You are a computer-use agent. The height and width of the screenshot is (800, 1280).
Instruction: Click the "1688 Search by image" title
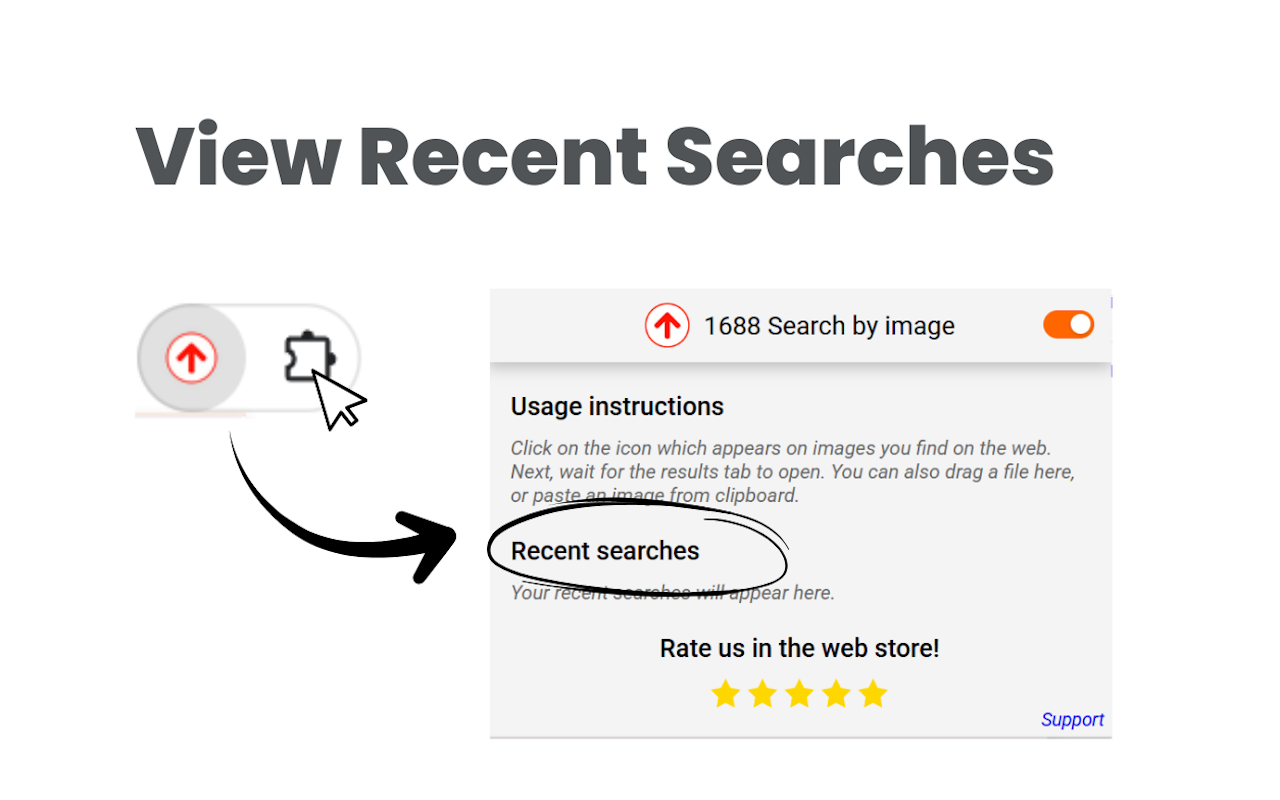click(x=829, y=326)
